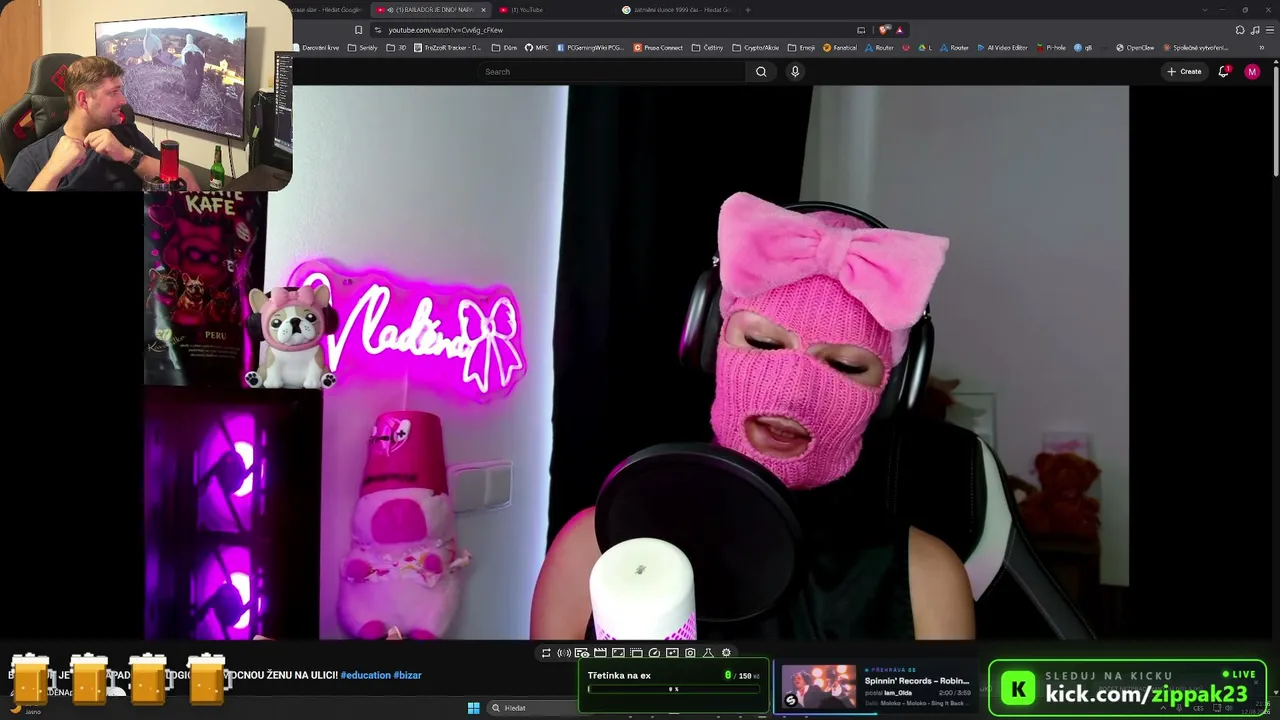Open the AI Video Editor bookmark
This screenshot has height=720, width=1280.
(1002, 48)
